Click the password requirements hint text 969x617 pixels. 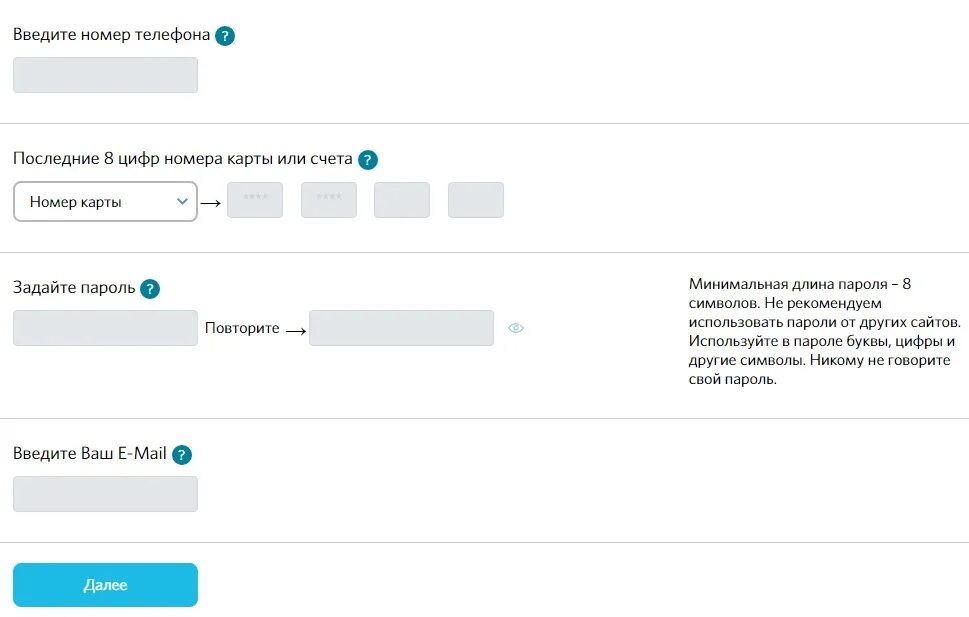coord(824,332)
